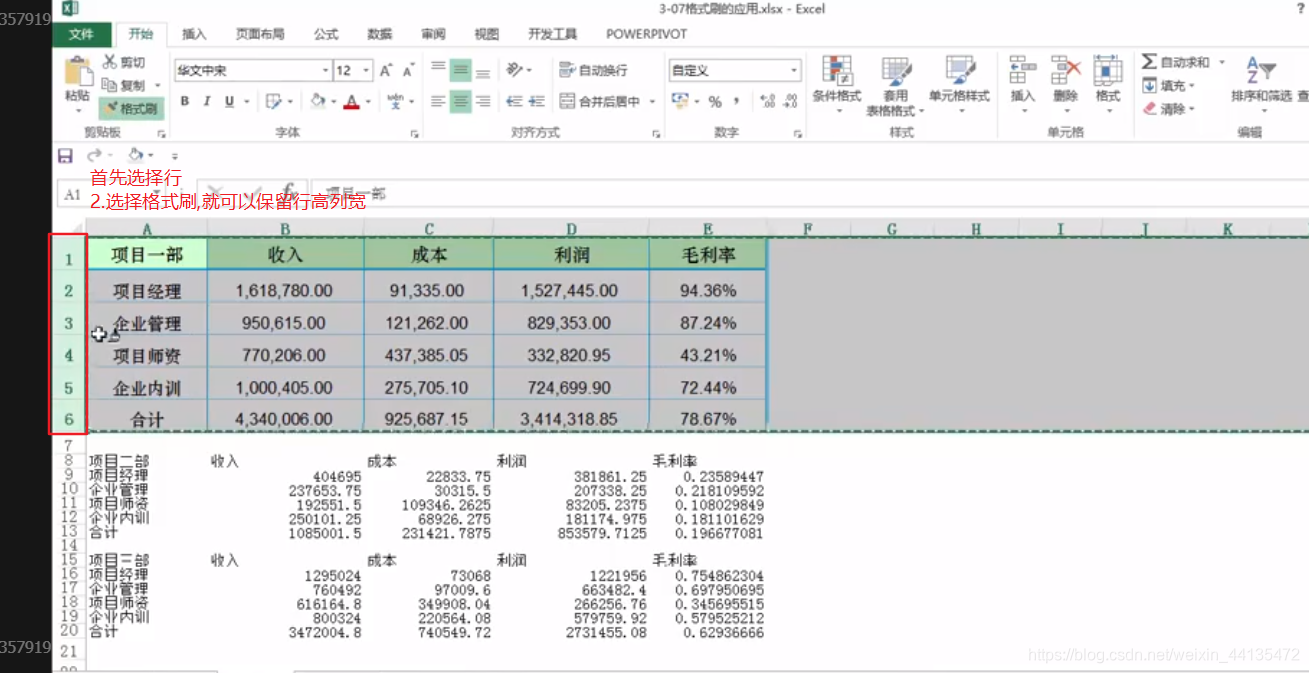This screenshot has height=673, width=1309.
Task: Open the File (文件) tab
Action: (82, 34)
